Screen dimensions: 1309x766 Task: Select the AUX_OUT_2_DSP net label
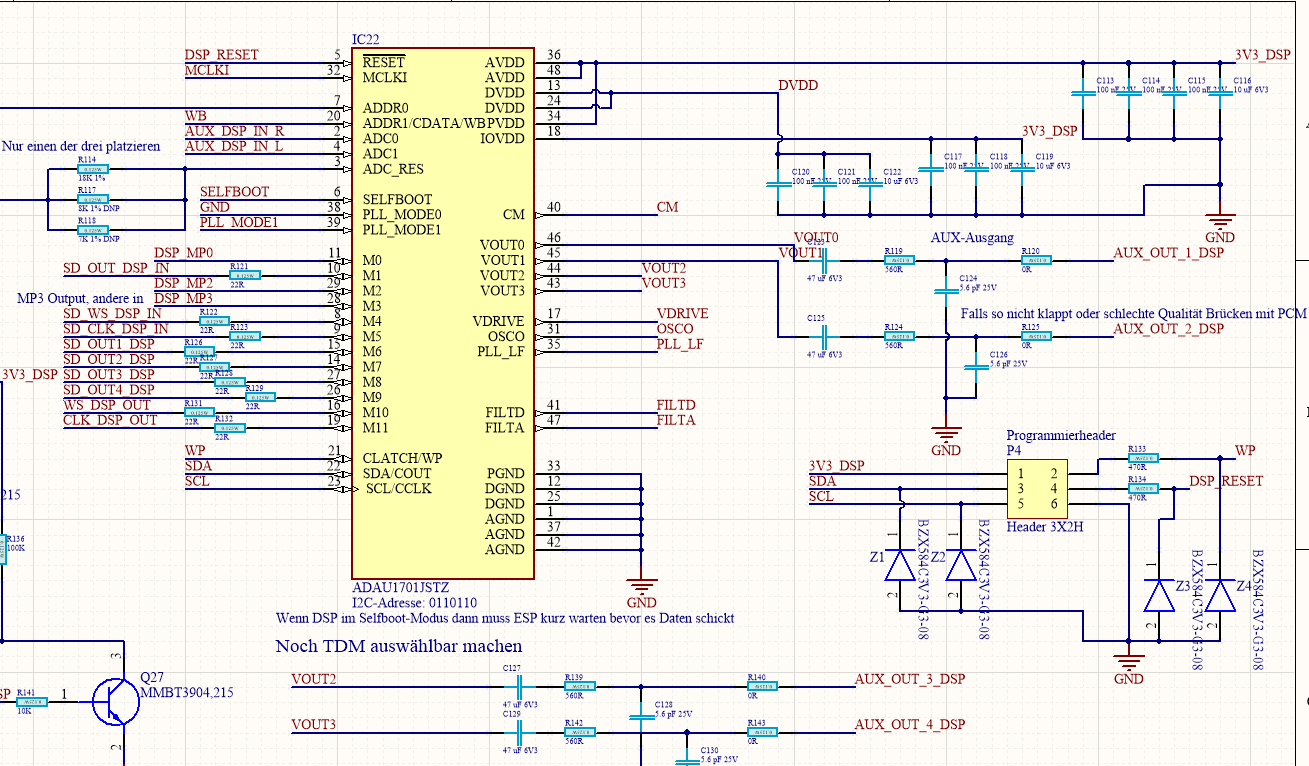coord(1168,329)
